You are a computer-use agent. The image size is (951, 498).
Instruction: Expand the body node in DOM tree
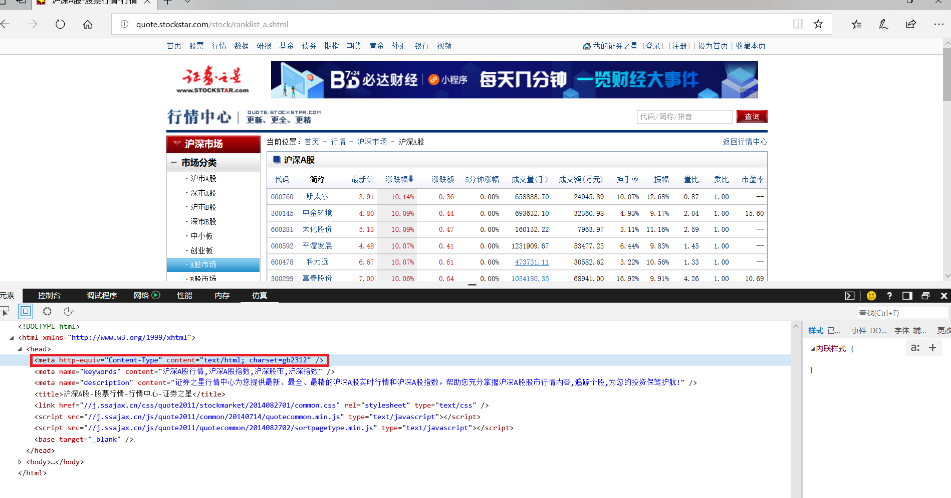tap(20, 462)
